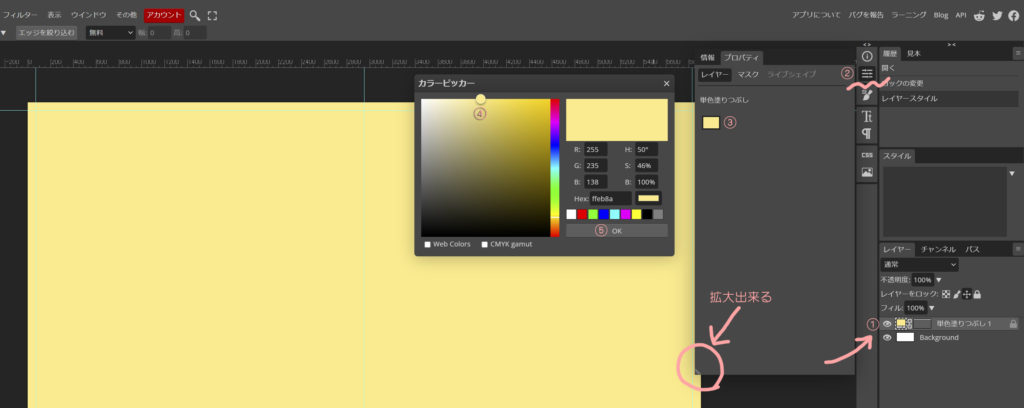Click the red アカウント button
This screenshot has width=1024, height=408.
click(163, 16)
